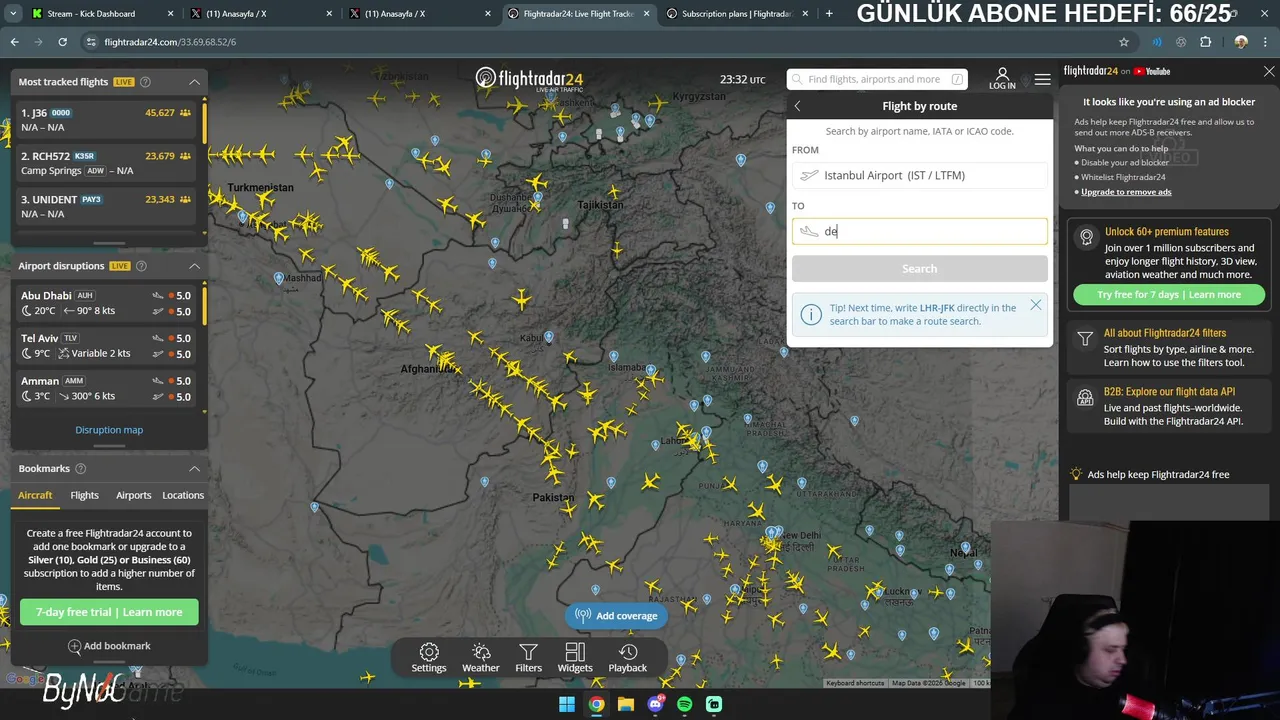Open the Disruption map link
1280x720 pixels.
coord(109,430)
